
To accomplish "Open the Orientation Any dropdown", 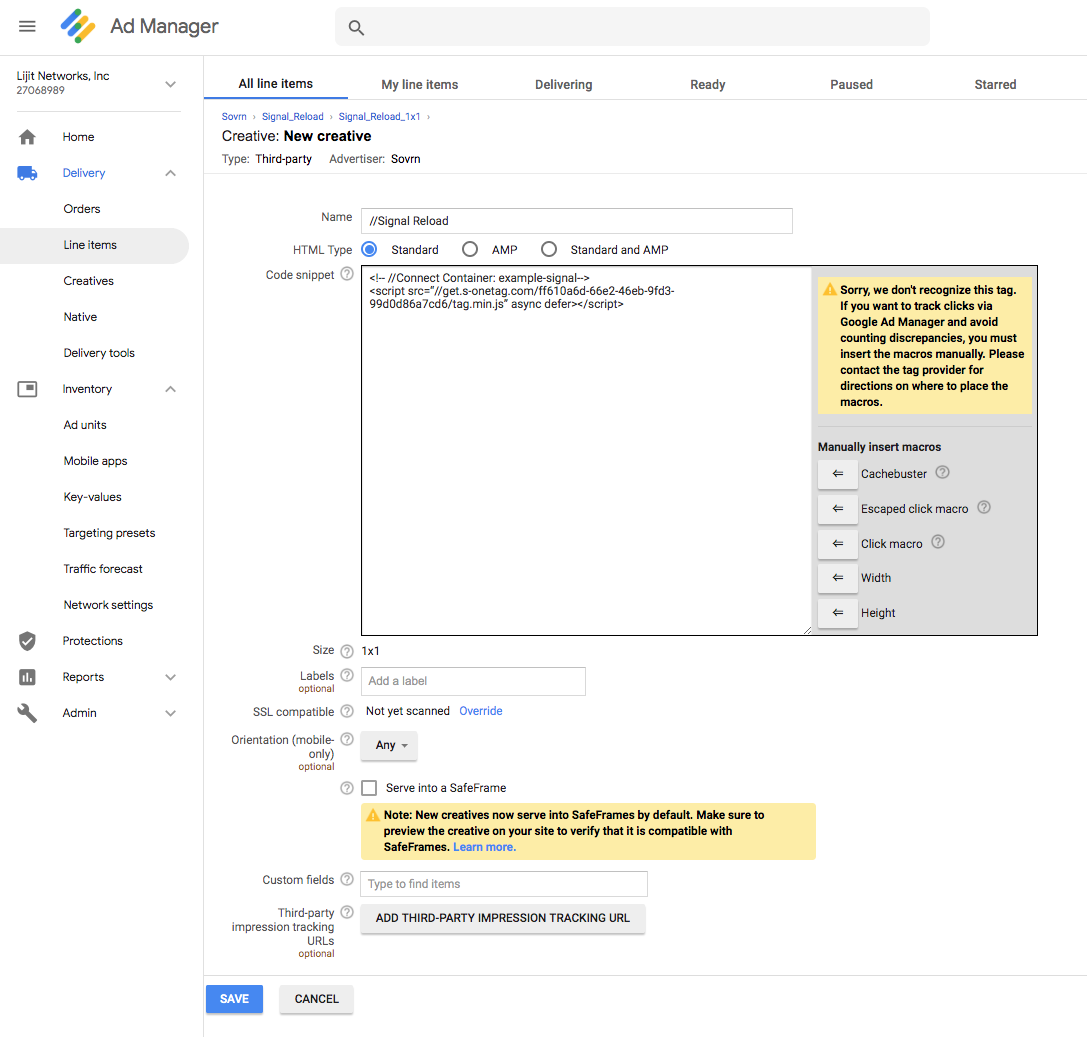I will [x=391, y=746].
